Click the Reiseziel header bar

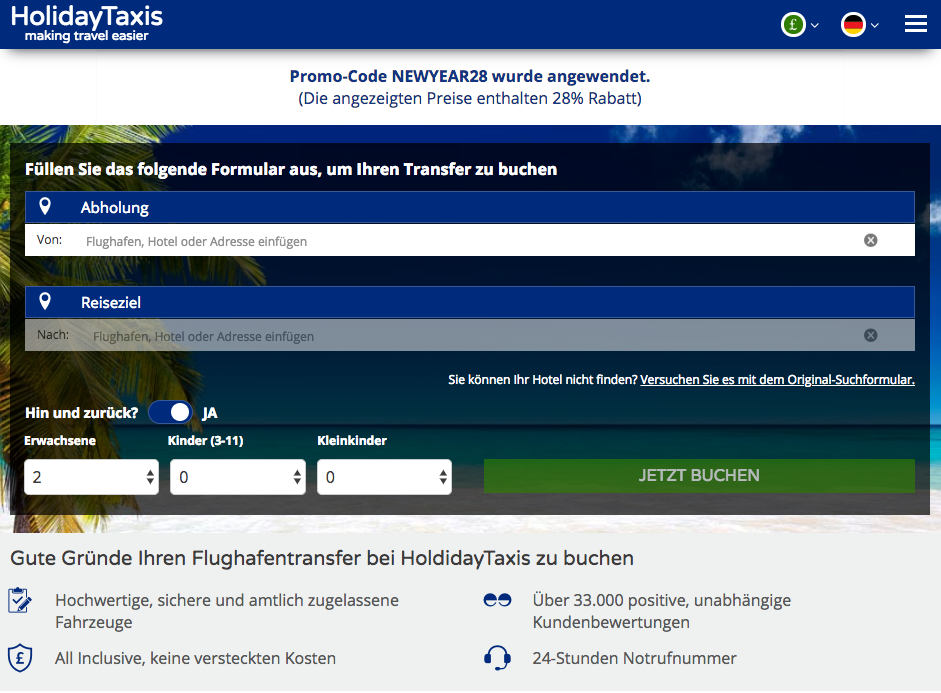point(470,302)
